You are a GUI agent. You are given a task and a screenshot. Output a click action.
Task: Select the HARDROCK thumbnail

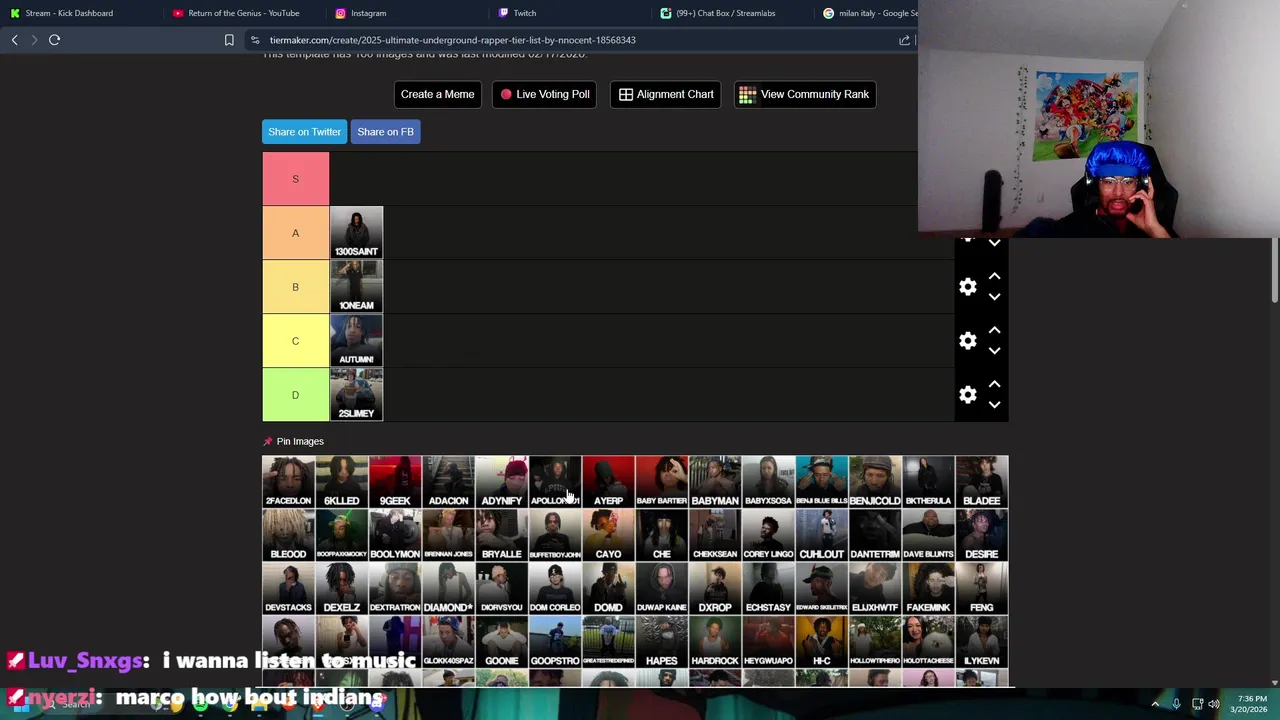coord(715,642)
